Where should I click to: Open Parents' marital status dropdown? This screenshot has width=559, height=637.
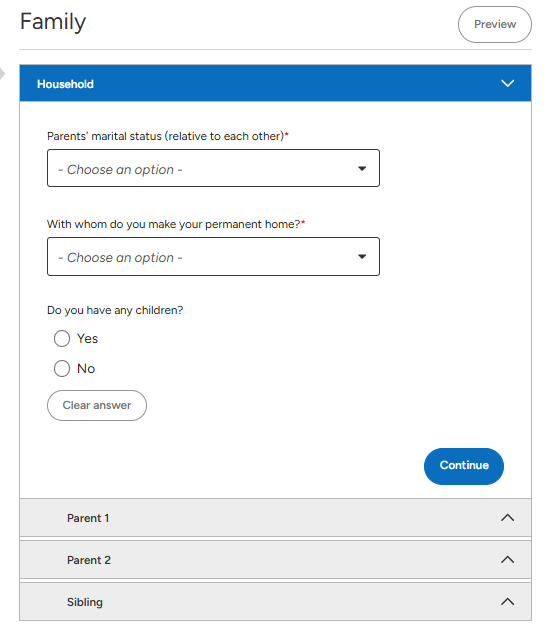213,168
